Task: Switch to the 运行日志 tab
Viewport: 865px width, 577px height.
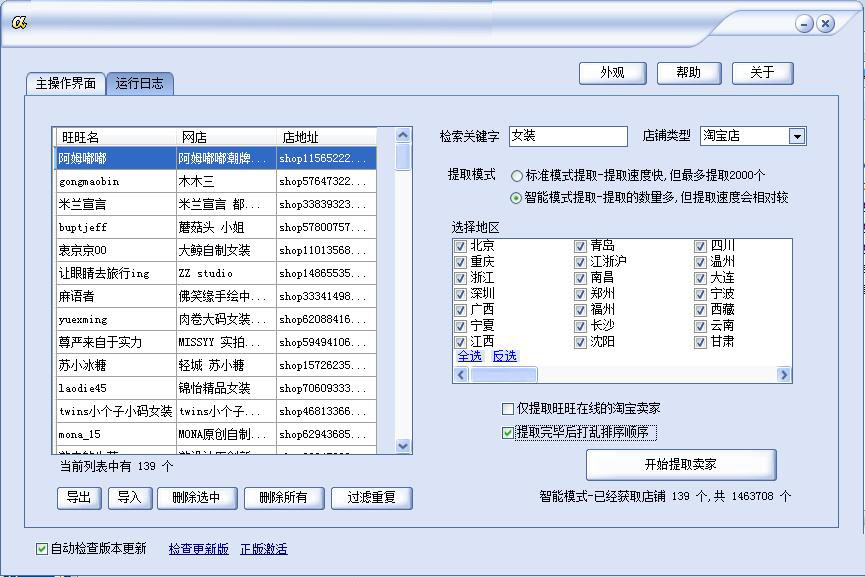Action: pyautogui.click(x=139, y=83)
